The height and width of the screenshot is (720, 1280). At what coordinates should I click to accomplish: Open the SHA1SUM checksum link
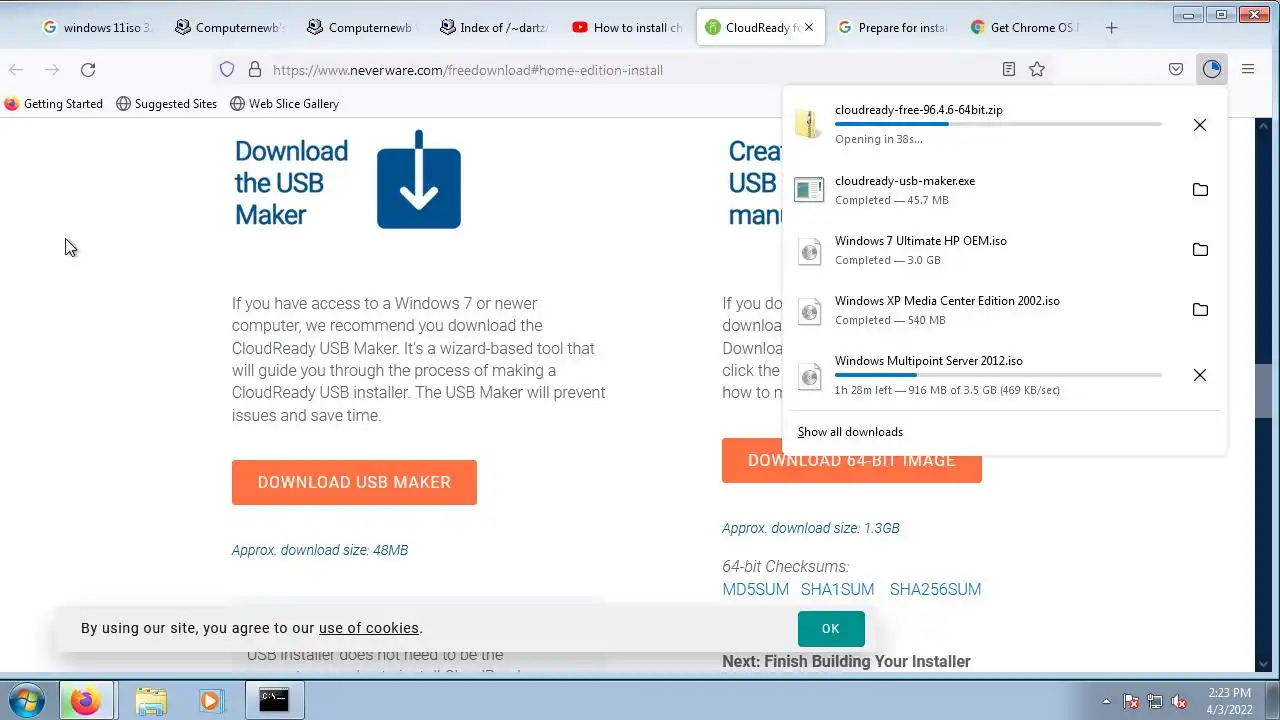838,589
